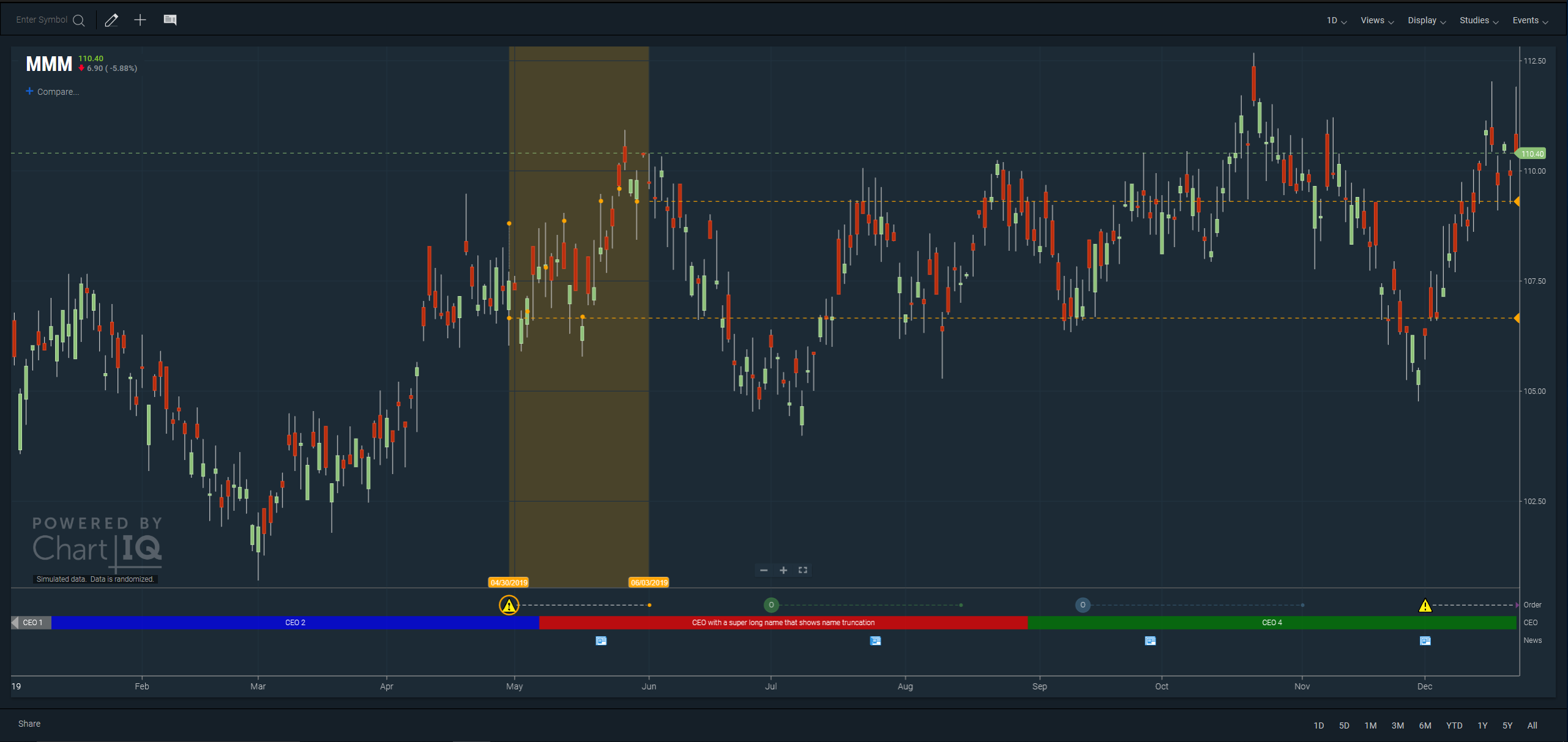
Task: Click the symbol search magnifier icon
Action: (x=79, y=20)
